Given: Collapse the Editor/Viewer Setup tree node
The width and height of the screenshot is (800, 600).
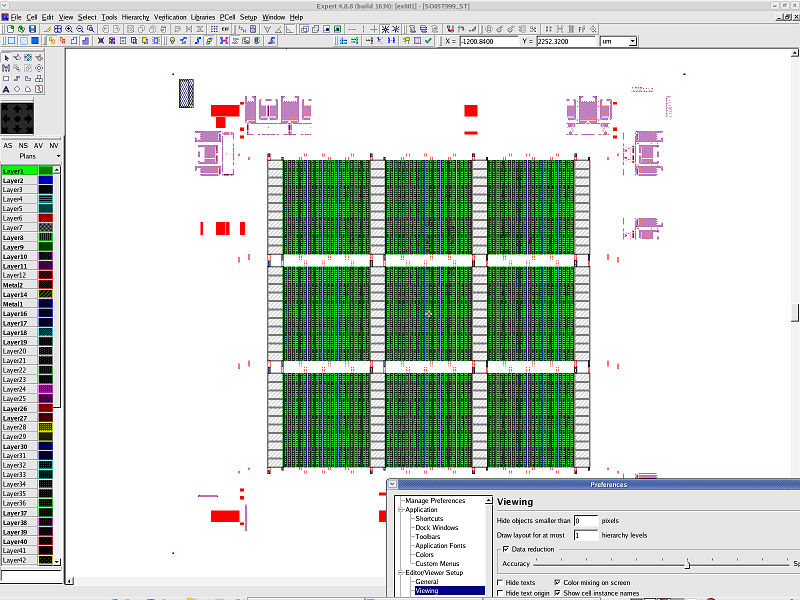Looking at the screenshot, I should click(x=400, y=572).
